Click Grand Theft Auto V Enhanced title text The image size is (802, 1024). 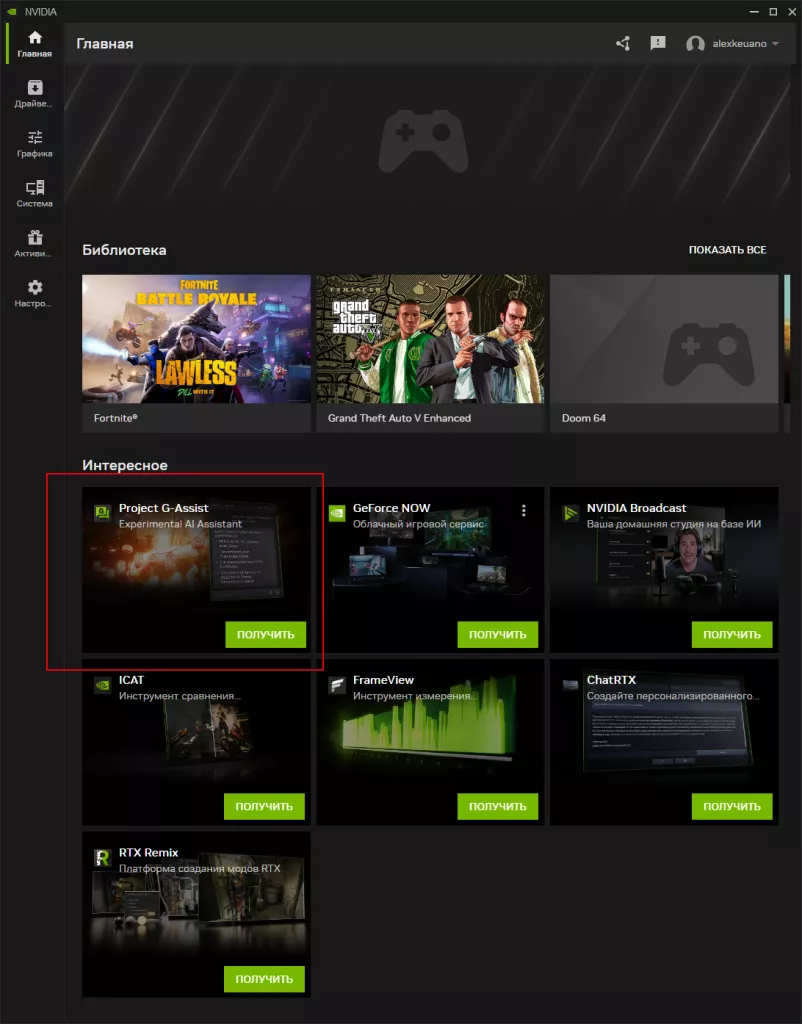(399, 418)
